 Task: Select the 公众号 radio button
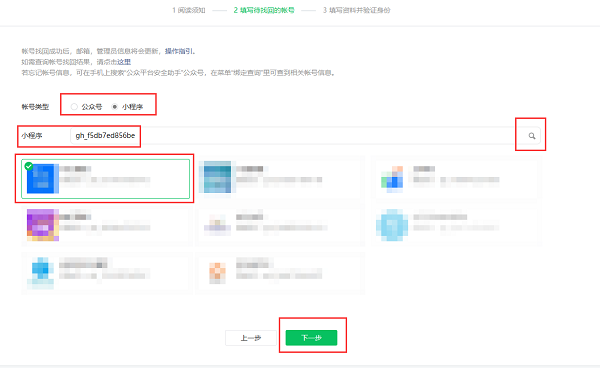[x=74, y=107]
